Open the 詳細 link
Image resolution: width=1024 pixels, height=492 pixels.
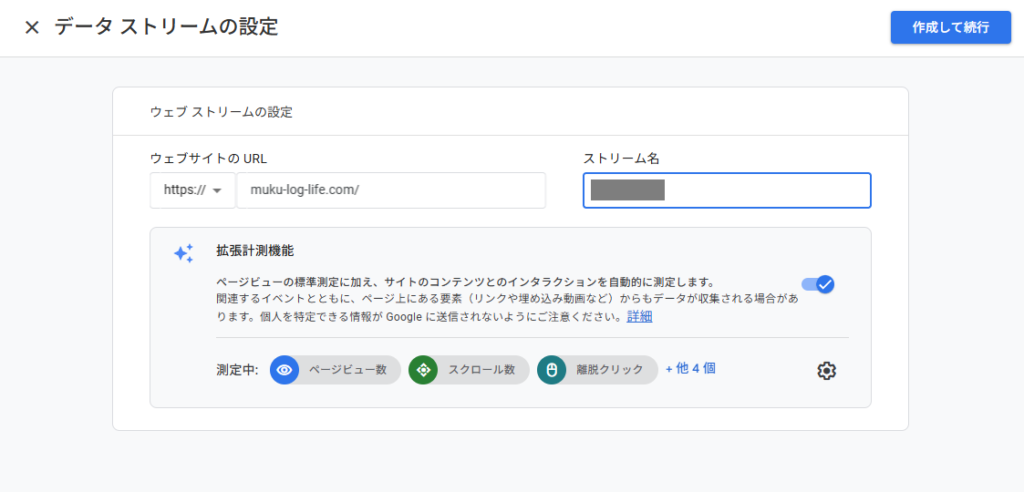pos(639,316)
